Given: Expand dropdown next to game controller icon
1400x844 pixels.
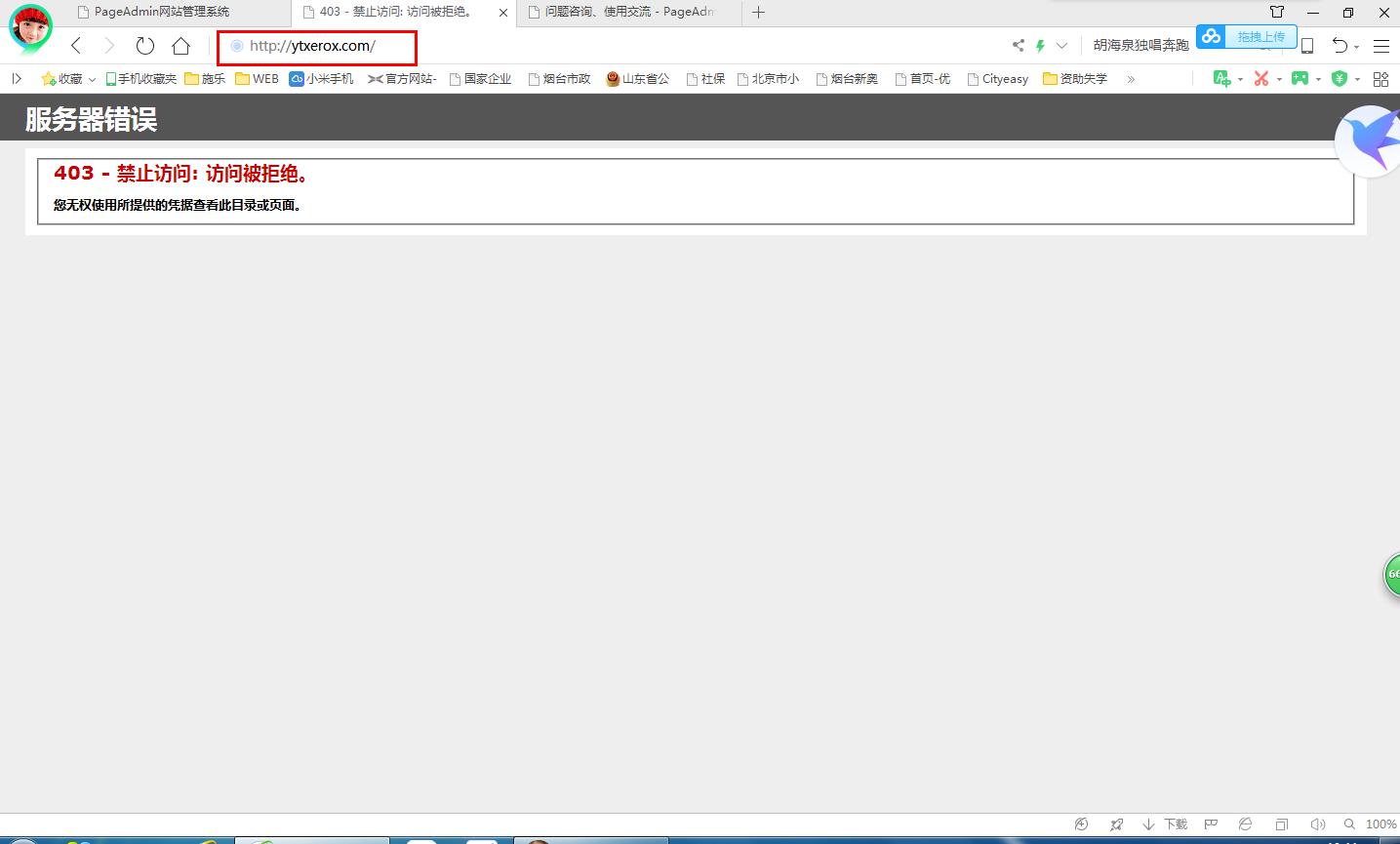Looking at the screenshot, I should click(x=1318, y=80).
